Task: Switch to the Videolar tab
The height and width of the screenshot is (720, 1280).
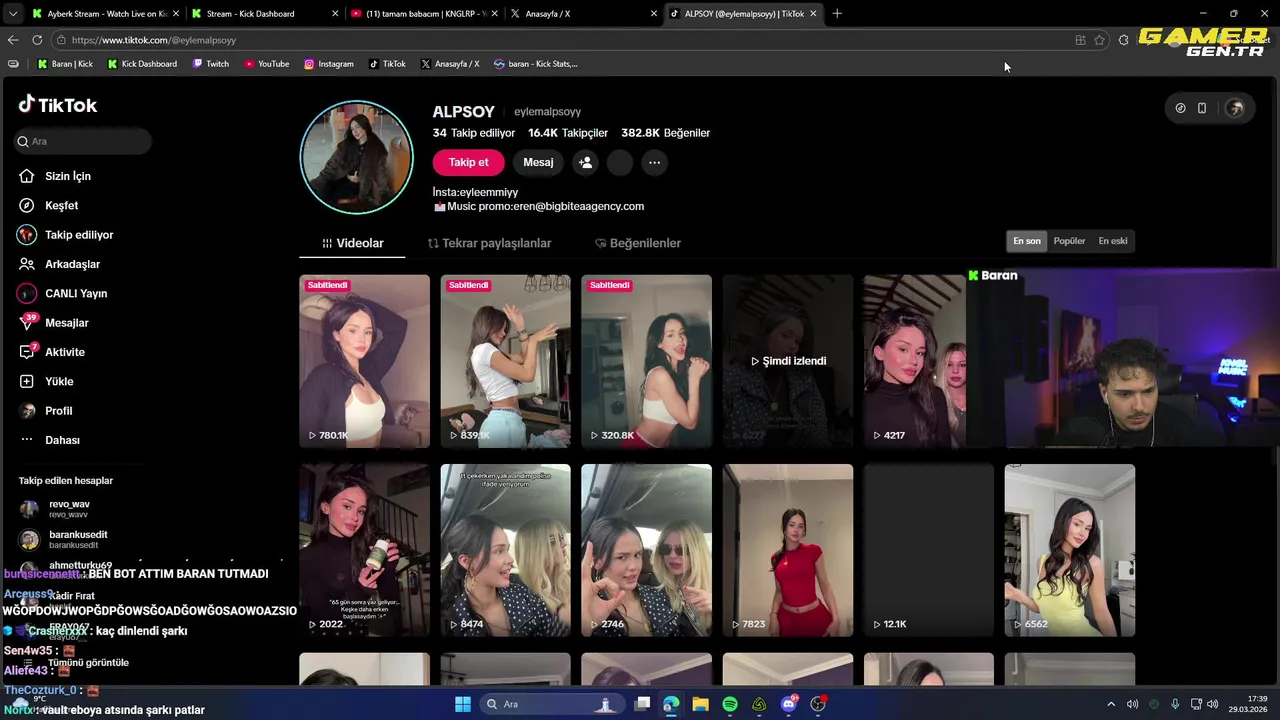Action: click(352, 243)
